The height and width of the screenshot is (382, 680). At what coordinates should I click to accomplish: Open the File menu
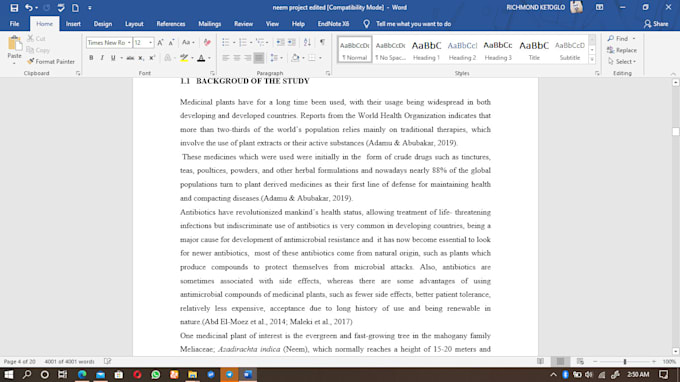point(14,24)
